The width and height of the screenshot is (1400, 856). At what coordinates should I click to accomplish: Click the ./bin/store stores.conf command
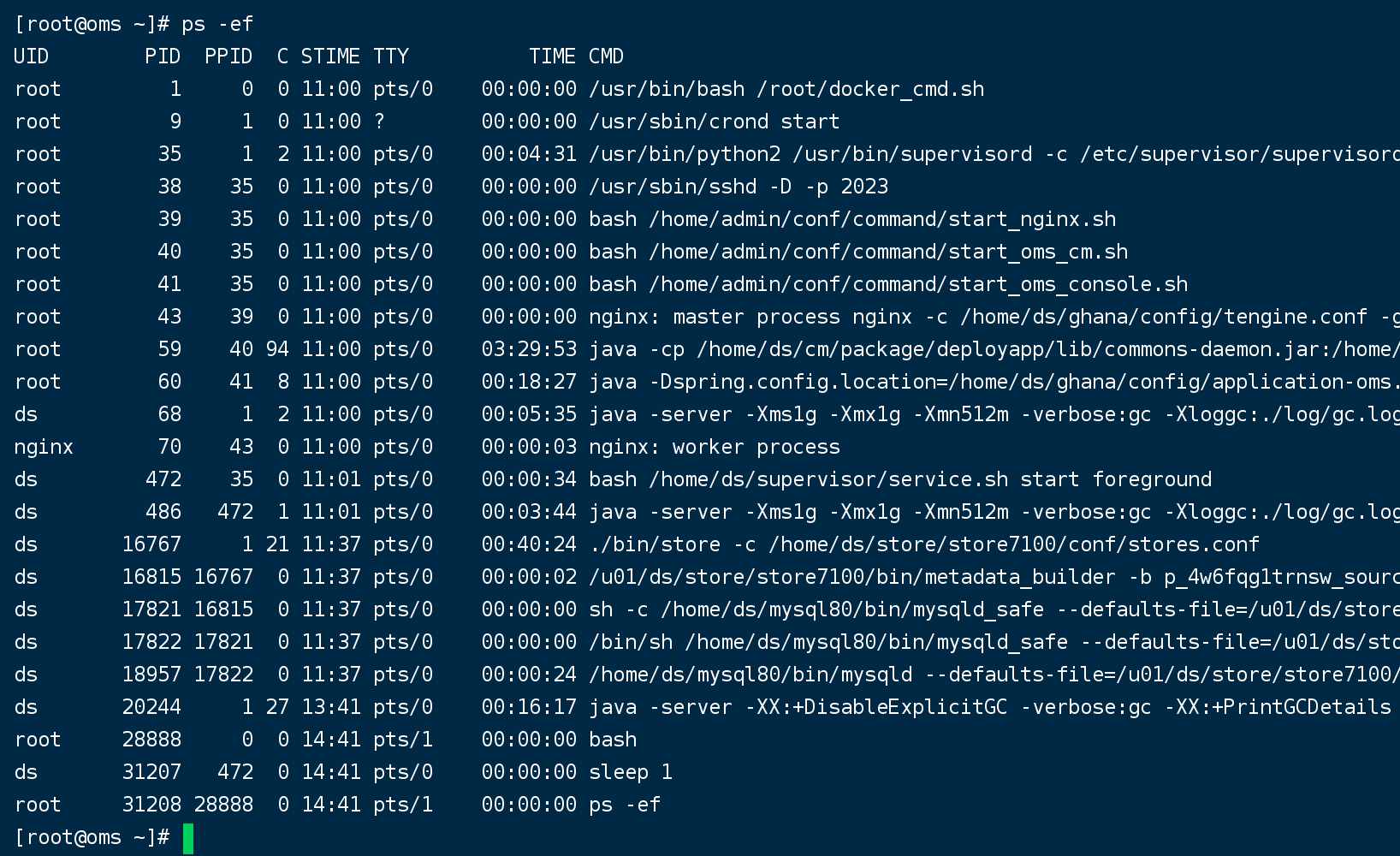pyautogui.click(x=924, y=544)
